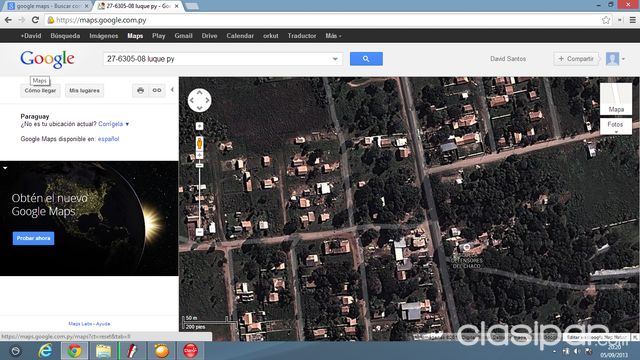Open the search suggestions dropdown arrow
Screen dimensions: 640x360
coord(335,59)
